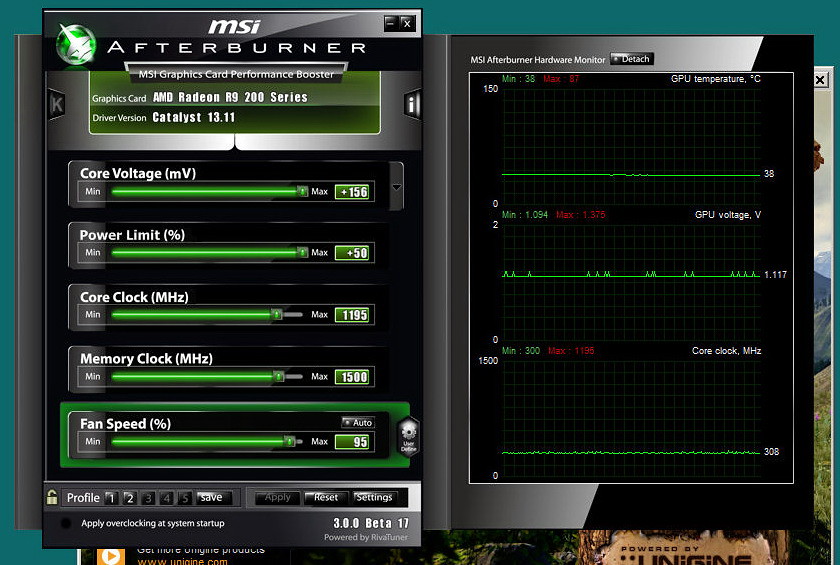840x565 pixels.
Task: Click the User Define fan gear icon
Action: tap(408, 437)
